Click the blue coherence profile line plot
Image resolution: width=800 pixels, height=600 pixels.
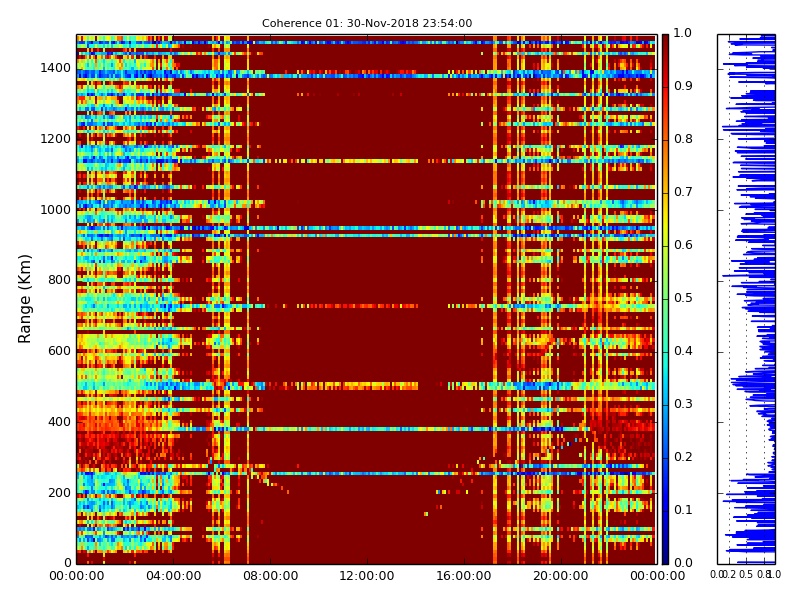click(x=746, y=299)
